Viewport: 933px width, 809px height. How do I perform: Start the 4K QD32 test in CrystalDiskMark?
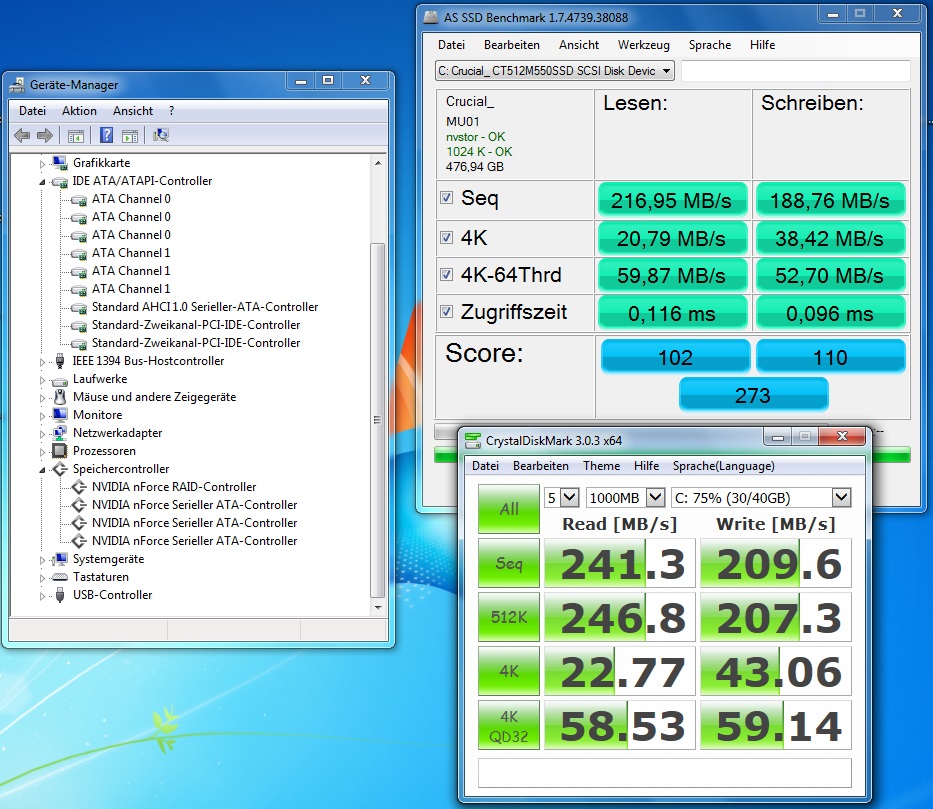coord(509,725)
